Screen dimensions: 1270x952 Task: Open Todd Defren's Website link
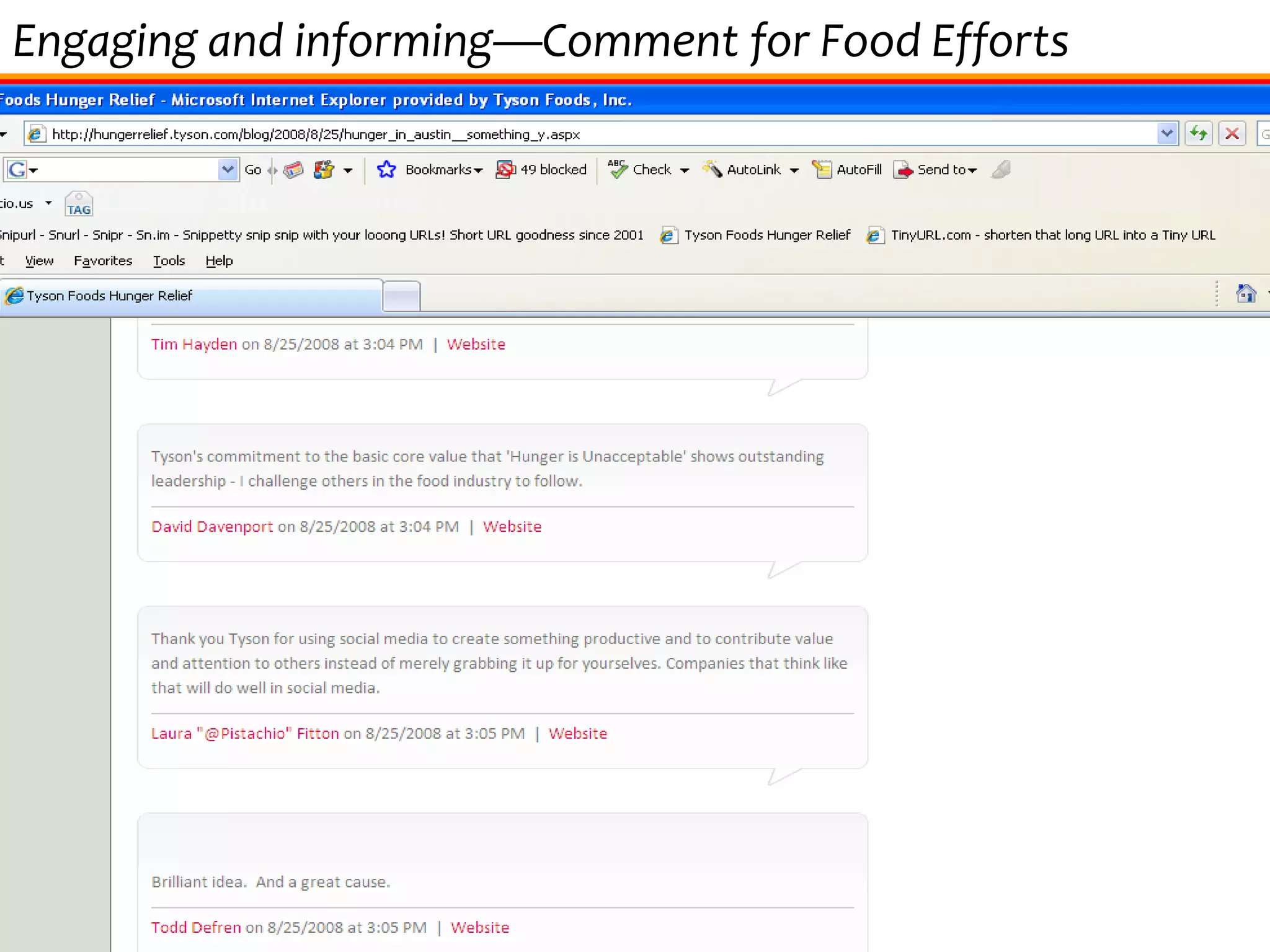[480, 927]
